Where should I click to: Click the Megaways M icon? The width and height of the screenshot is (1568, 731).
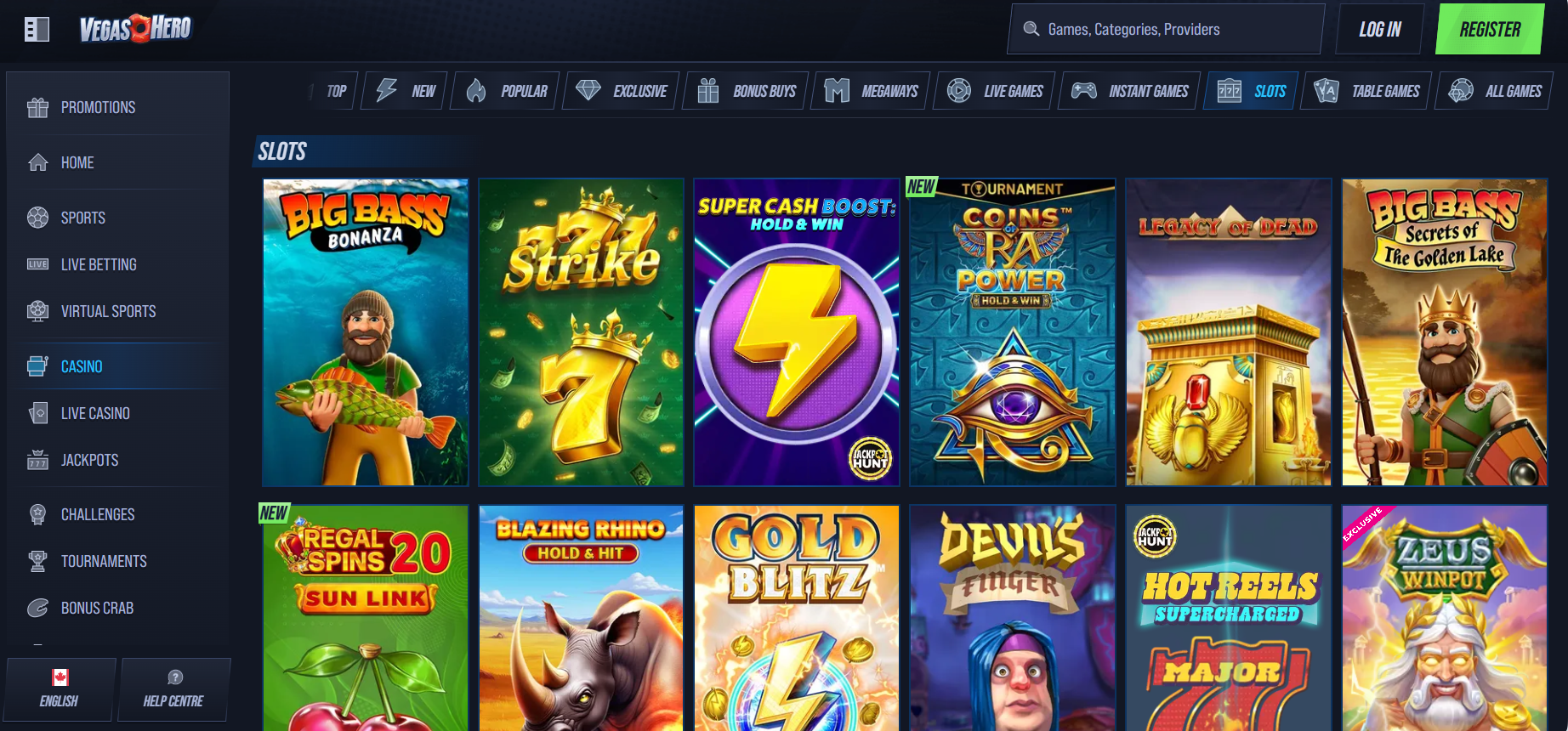pyautogui.click(x=837, y=90)
